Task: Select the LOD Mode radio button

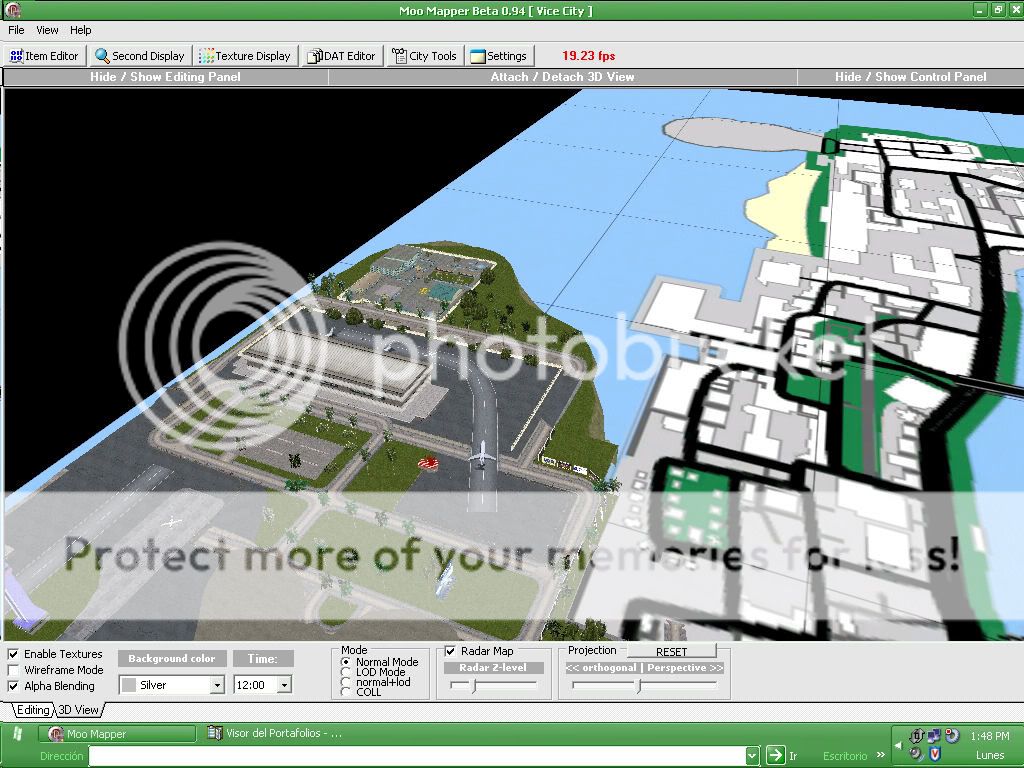Action: click(x=346, y=672)
